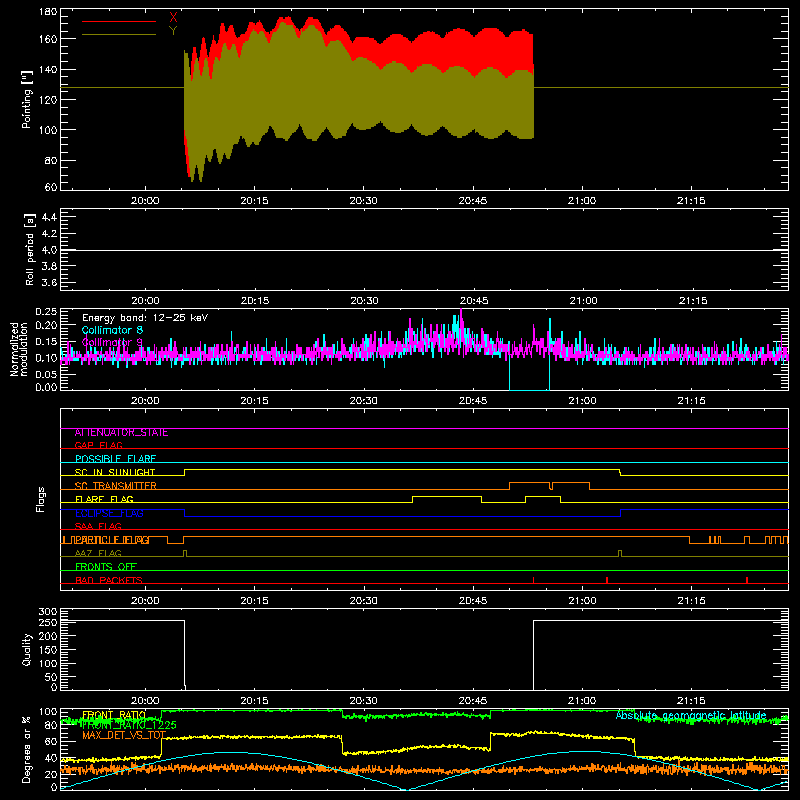Image resolution: width=800 pixels, height=800 pixels.
Task: Click the Roll period [s] axis title
Action: [29, 249]
